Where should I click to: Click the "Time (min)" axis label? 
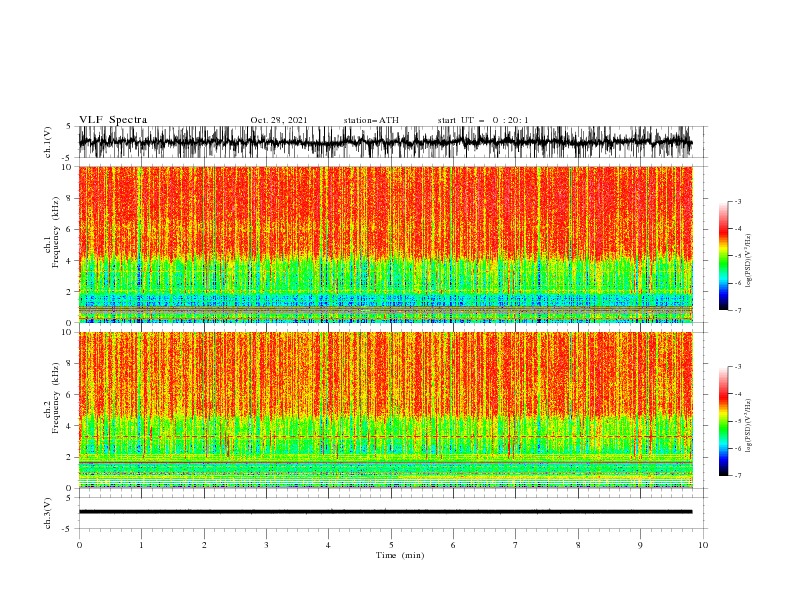click(400, 555)
